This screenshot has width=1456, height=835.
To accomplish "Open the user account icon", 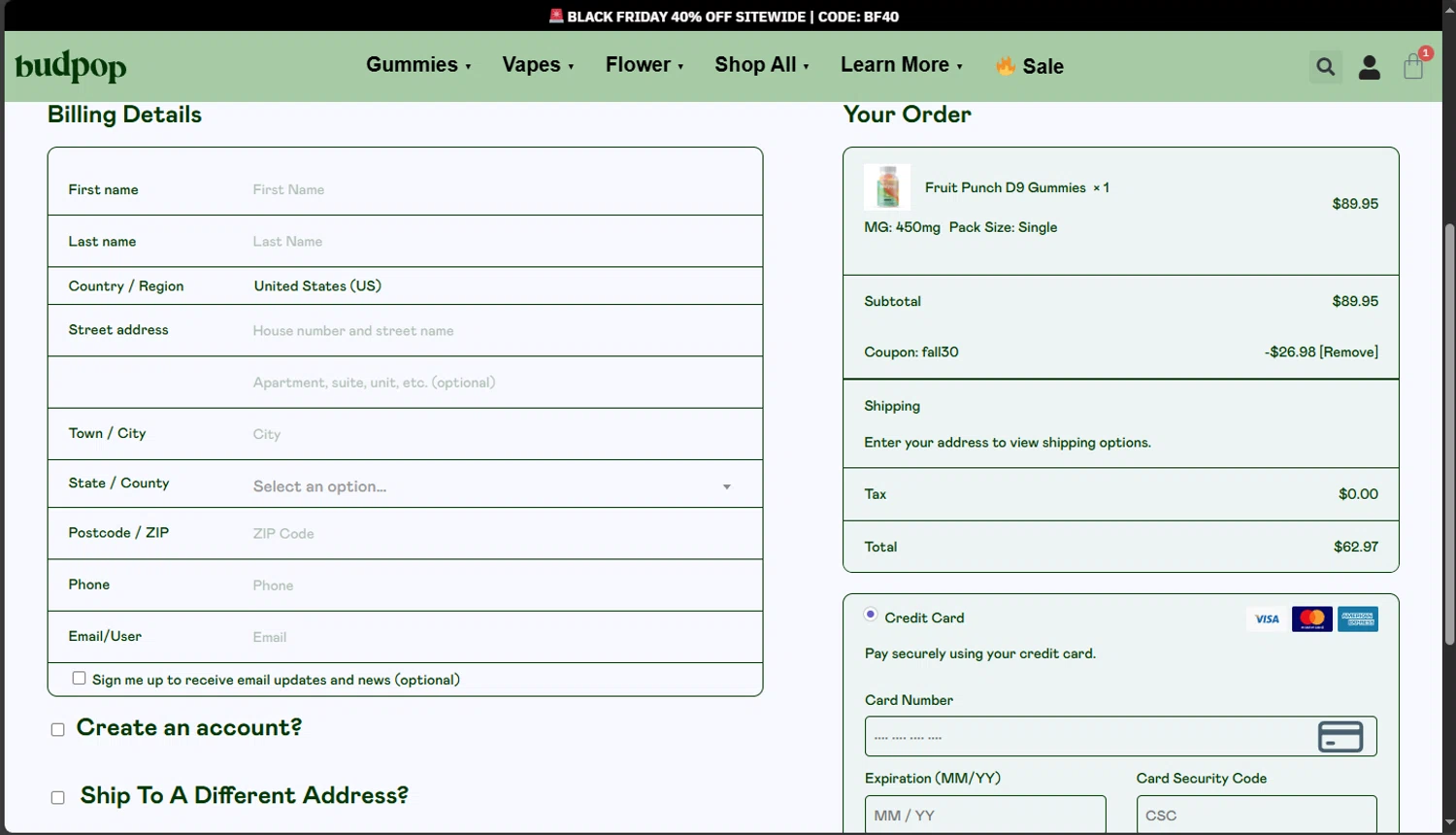I will tap(1370, 67).
